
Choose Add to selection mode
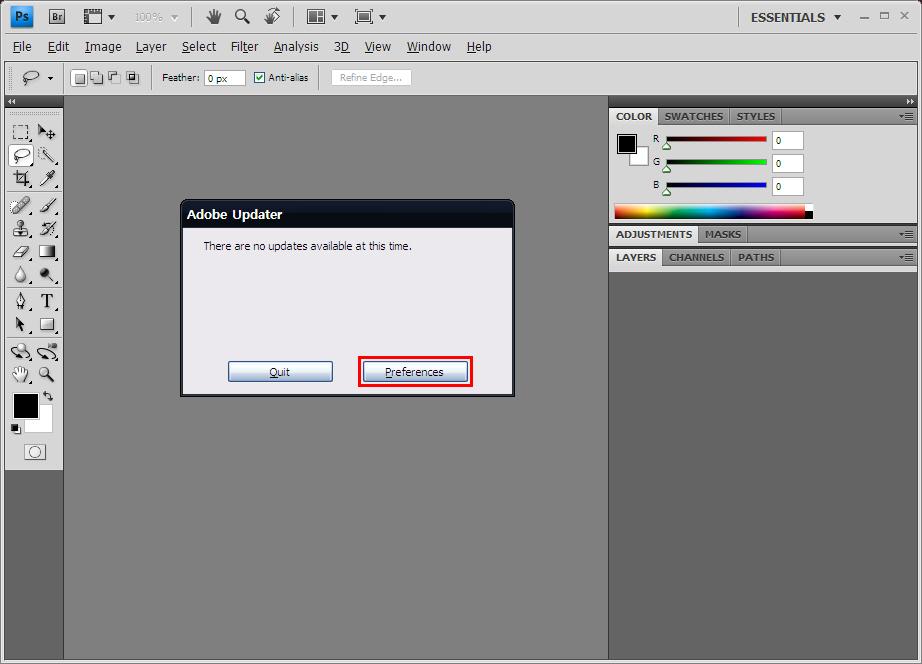96,78
